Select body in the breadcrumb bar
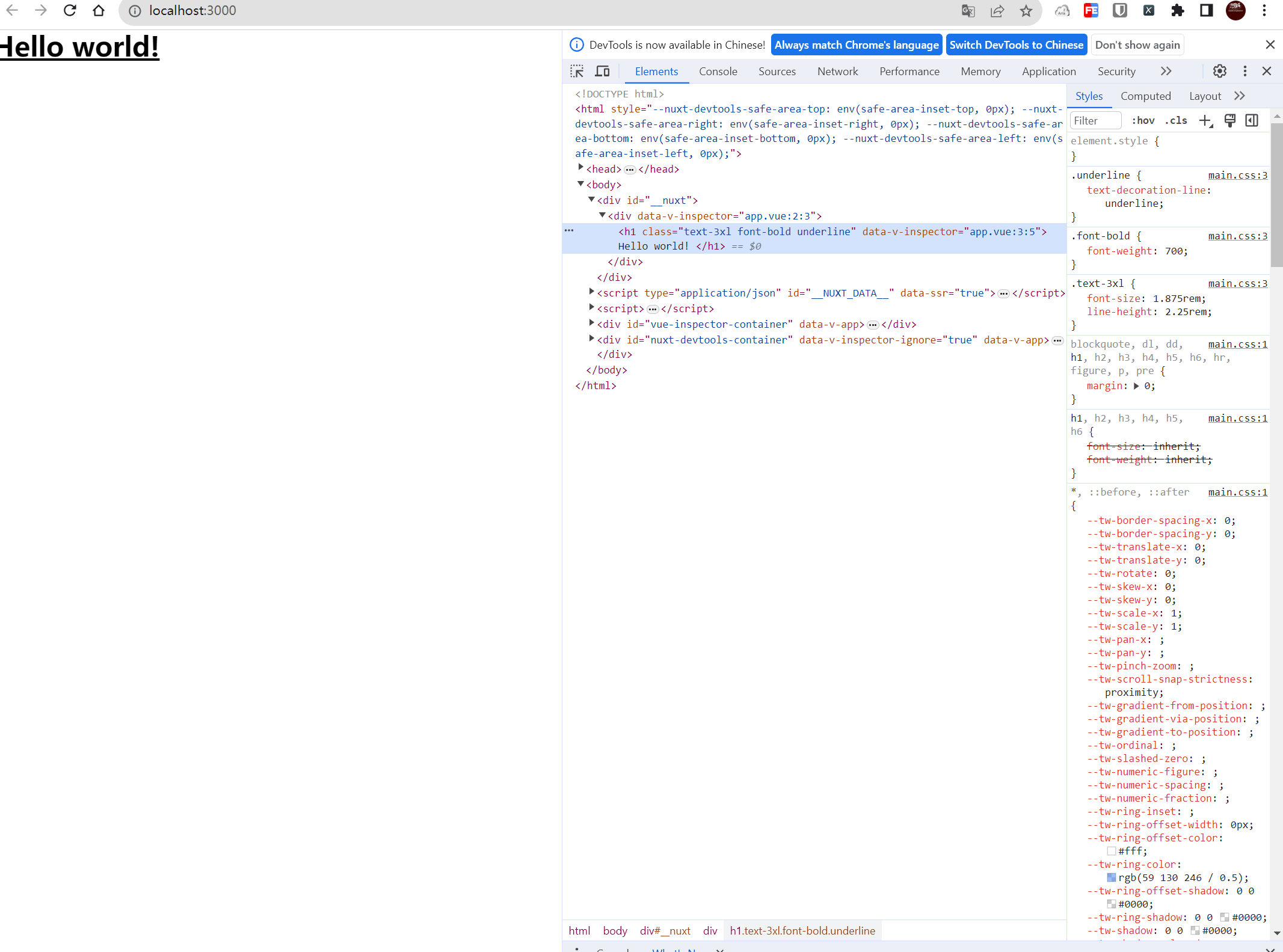Screen dimensions: 1283x952 615,930
